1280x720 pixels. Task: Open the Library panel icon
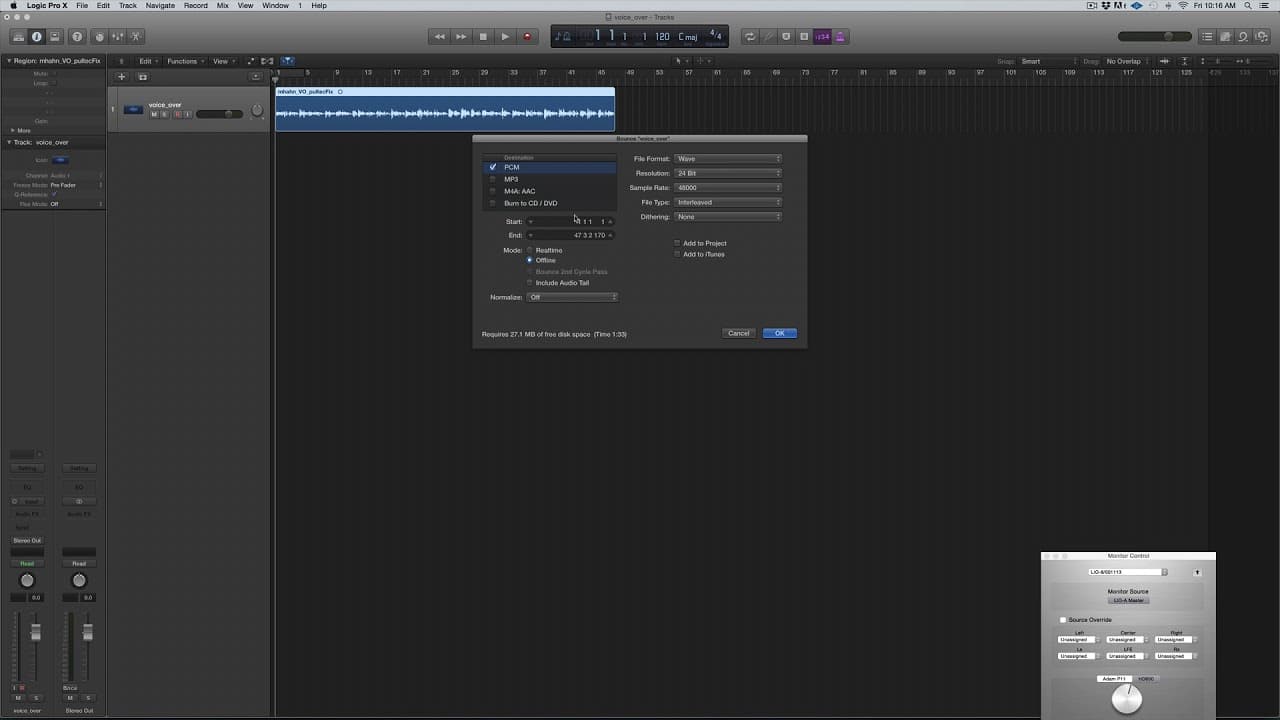point(18,36)
